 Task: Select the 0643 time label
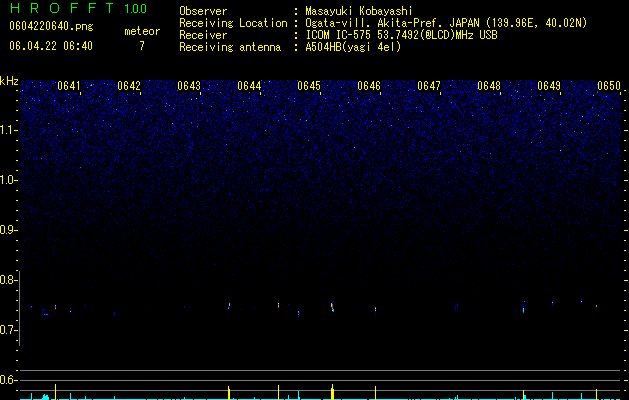pyautogui.click(x=189, y=86)
